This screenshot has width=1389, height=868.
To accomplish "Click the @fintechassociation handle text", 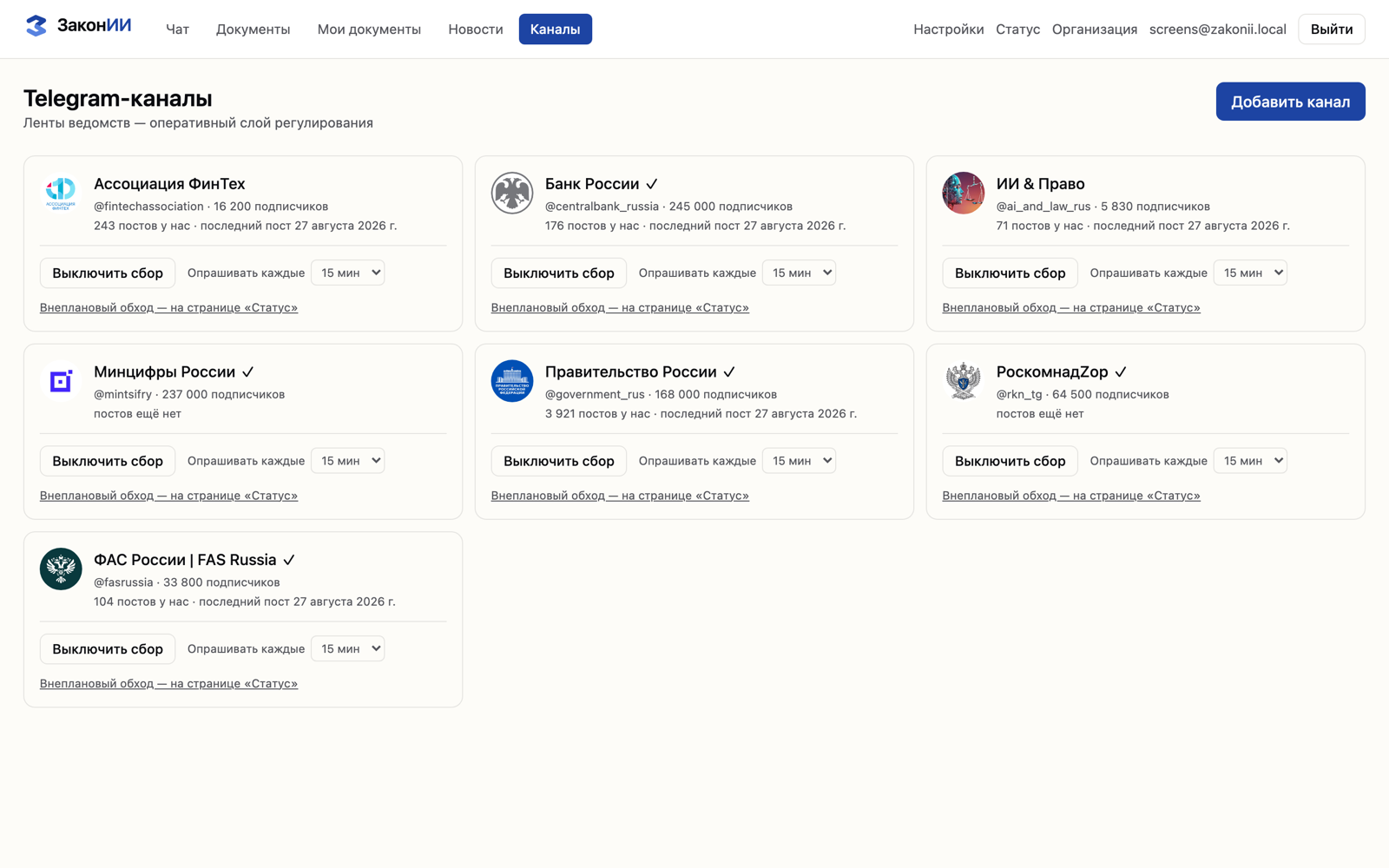I will point(148,207).
